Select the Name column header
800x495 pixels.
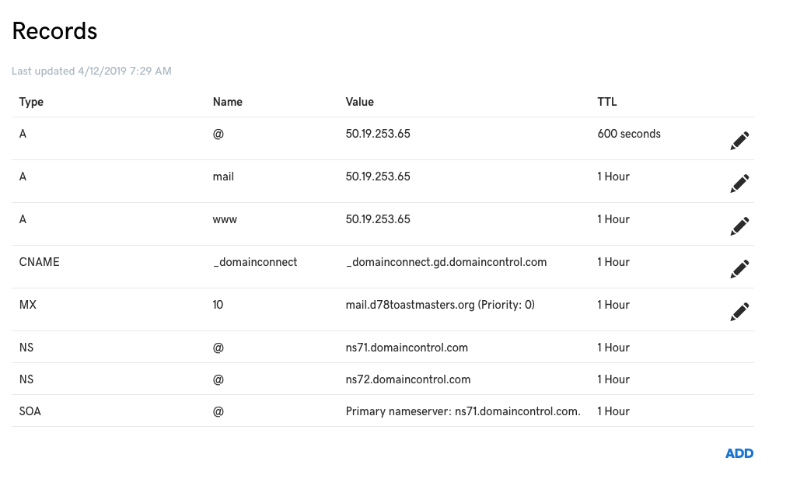[x=228, y=102]
